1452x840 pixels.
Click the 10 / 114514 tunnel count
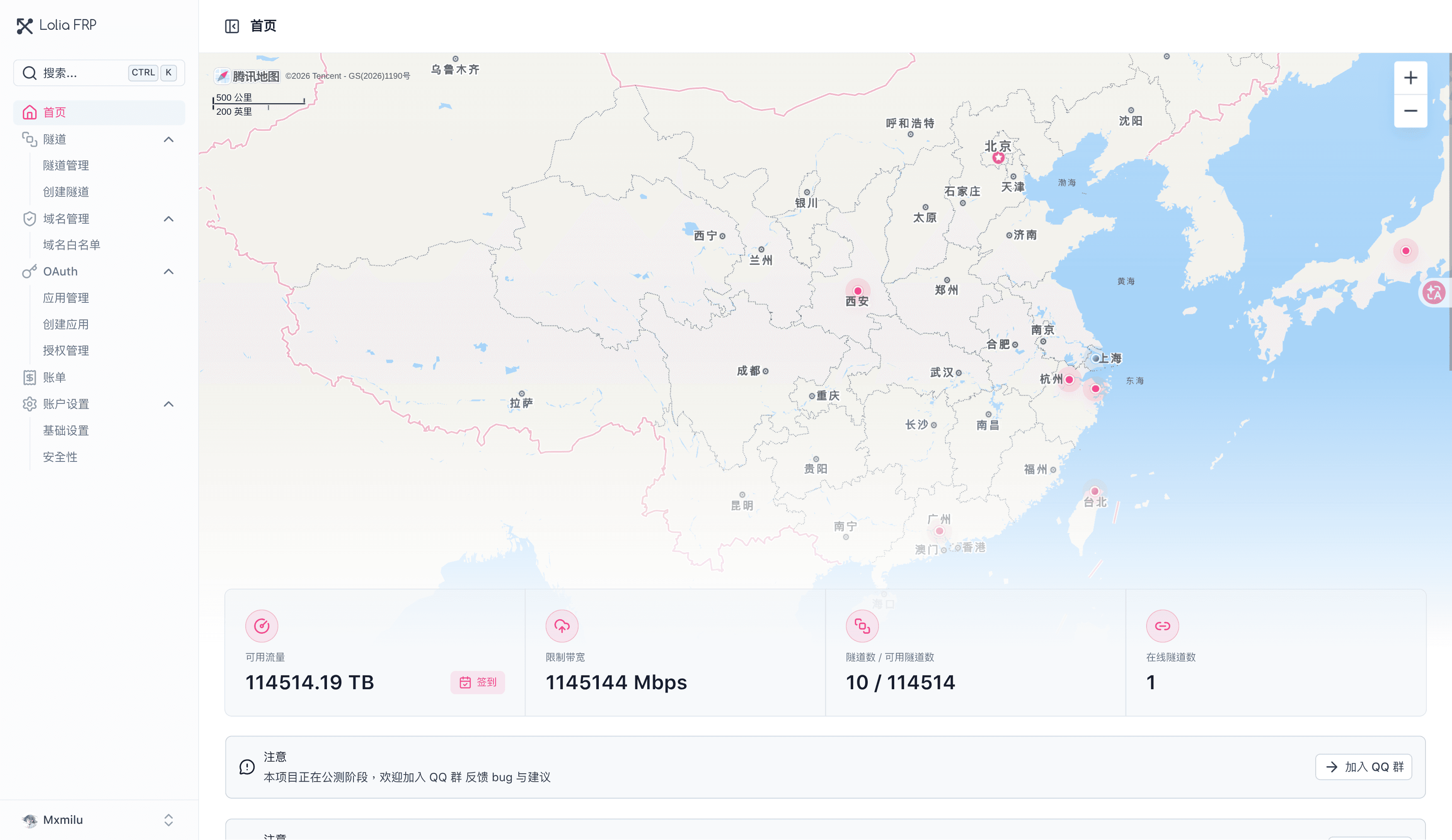pos(900,682)
